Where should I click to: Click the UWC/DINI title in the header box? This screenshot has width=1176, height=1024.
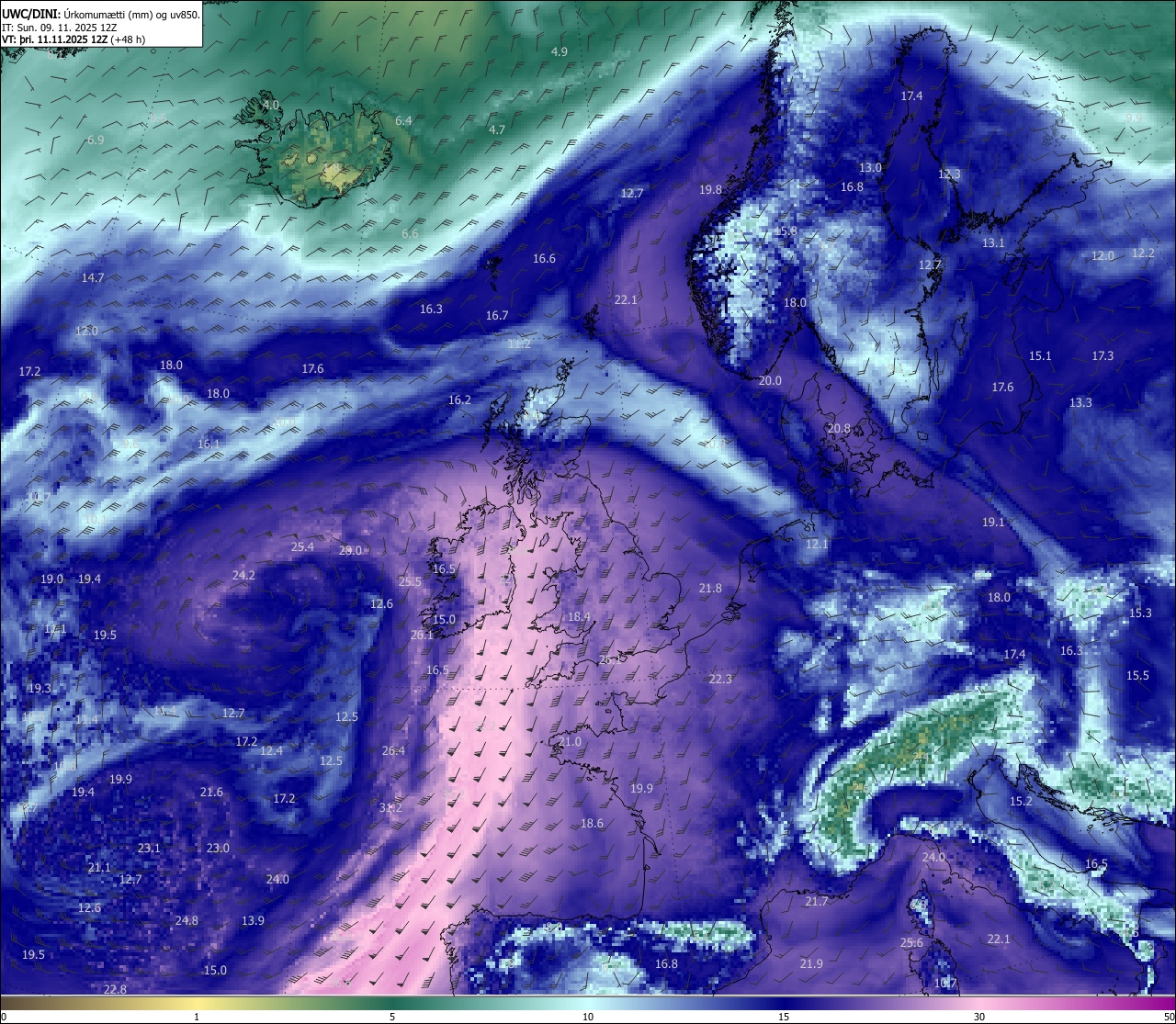click(x=30, y=15)
